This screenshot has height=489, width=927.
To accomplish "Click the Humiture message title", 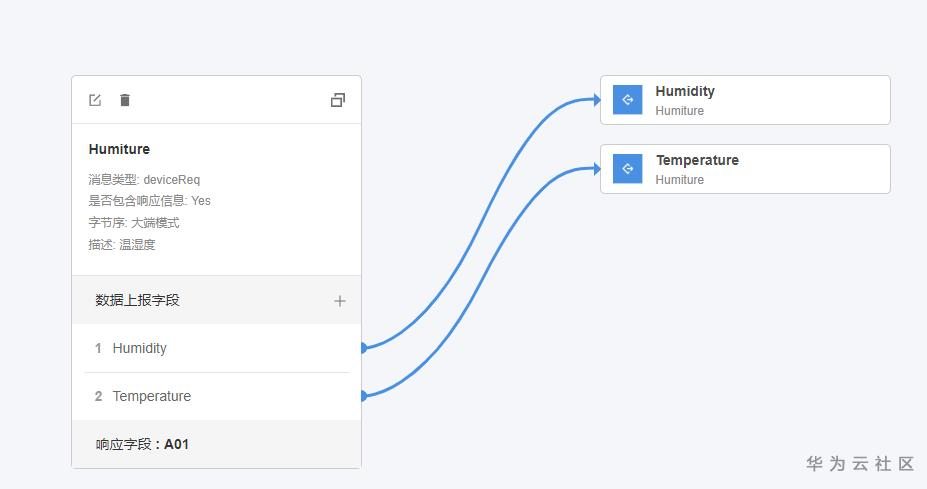I will [x=119, y=149].
